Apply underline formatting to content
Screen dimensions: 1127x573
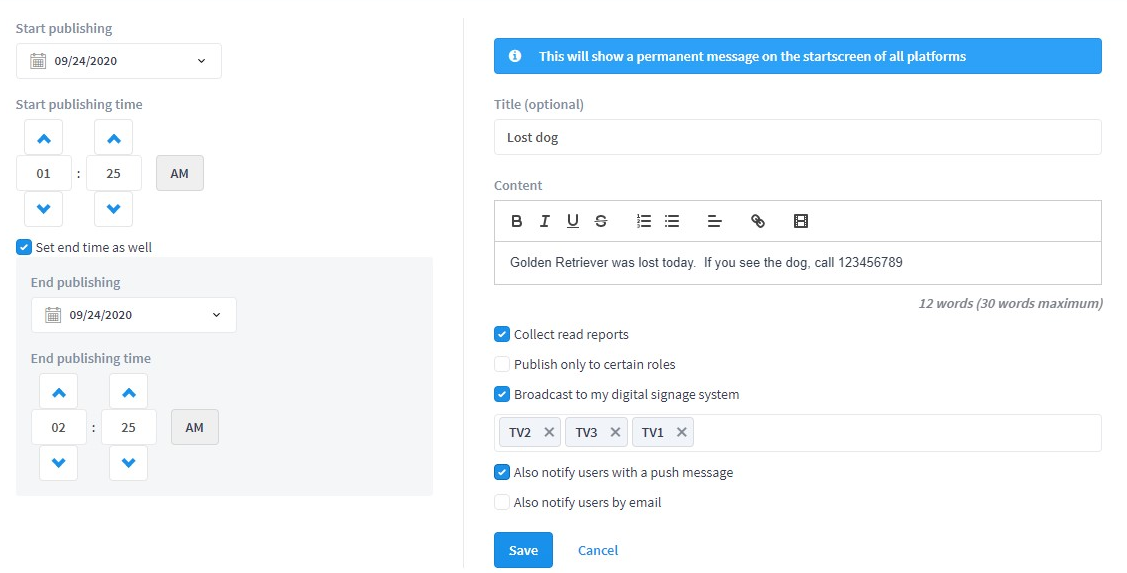pos(573,221)
